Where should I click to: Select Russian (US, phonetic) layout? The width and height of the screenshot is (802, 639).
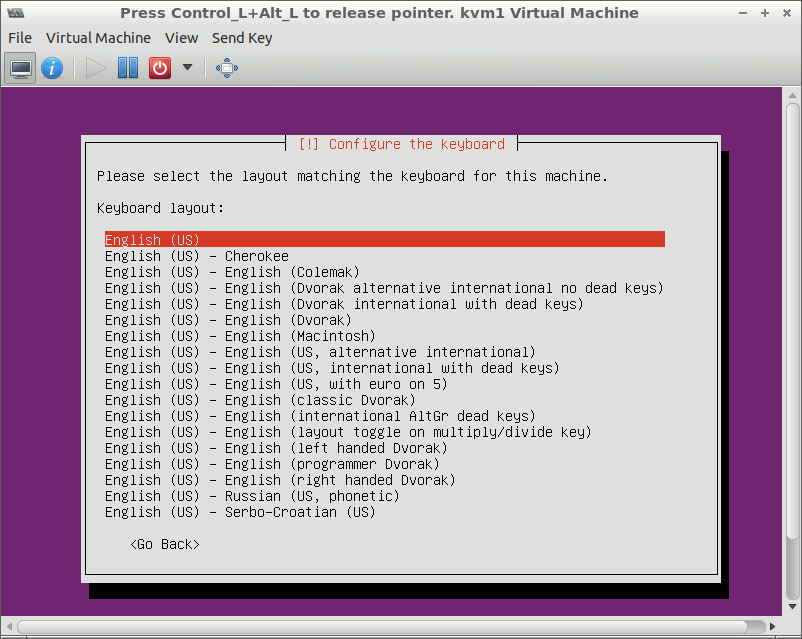coord(252,496)
